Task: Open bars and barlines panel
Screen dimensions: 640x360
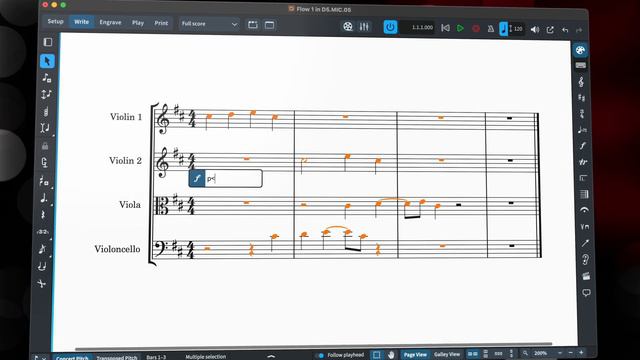Action: 584,194
